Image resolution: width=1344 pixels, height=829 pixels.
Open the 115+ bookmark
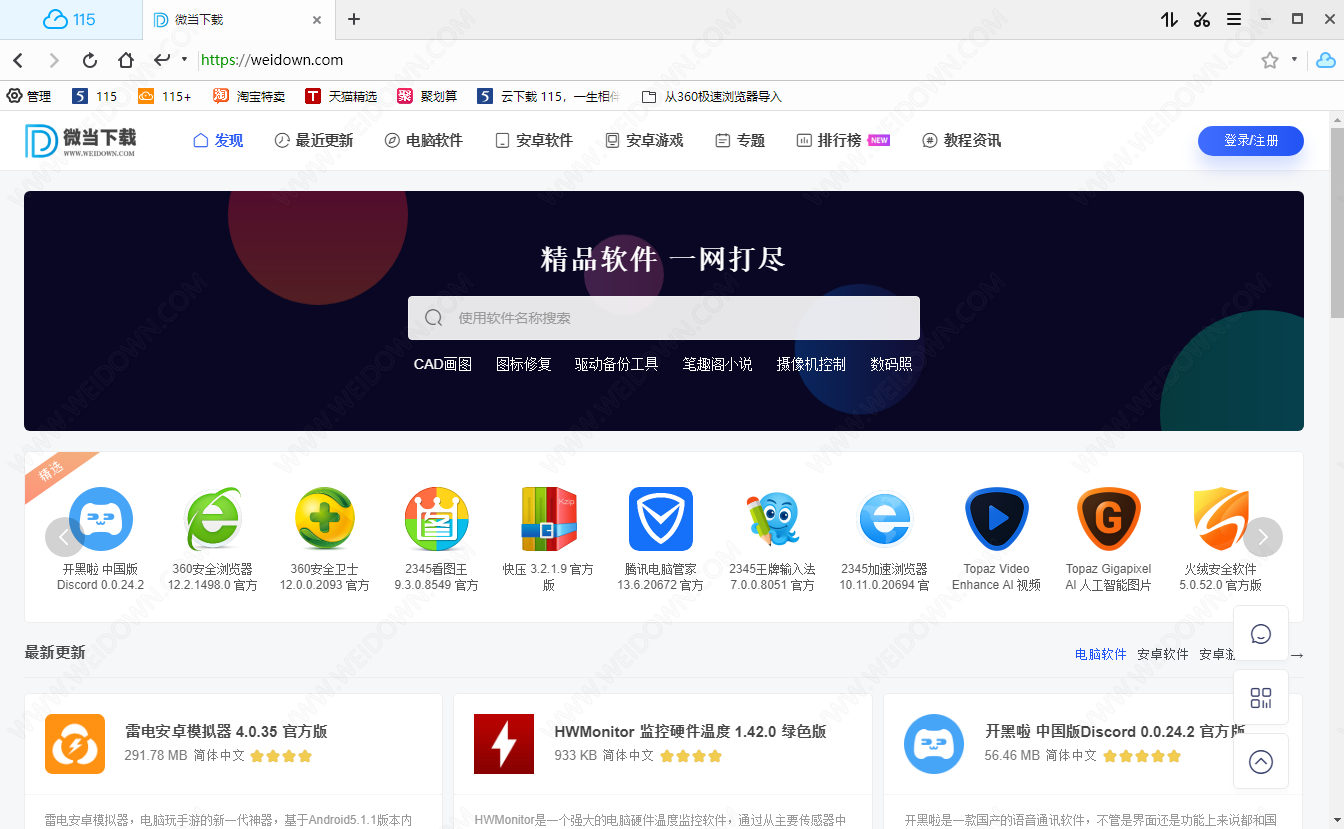pos(164,96)
